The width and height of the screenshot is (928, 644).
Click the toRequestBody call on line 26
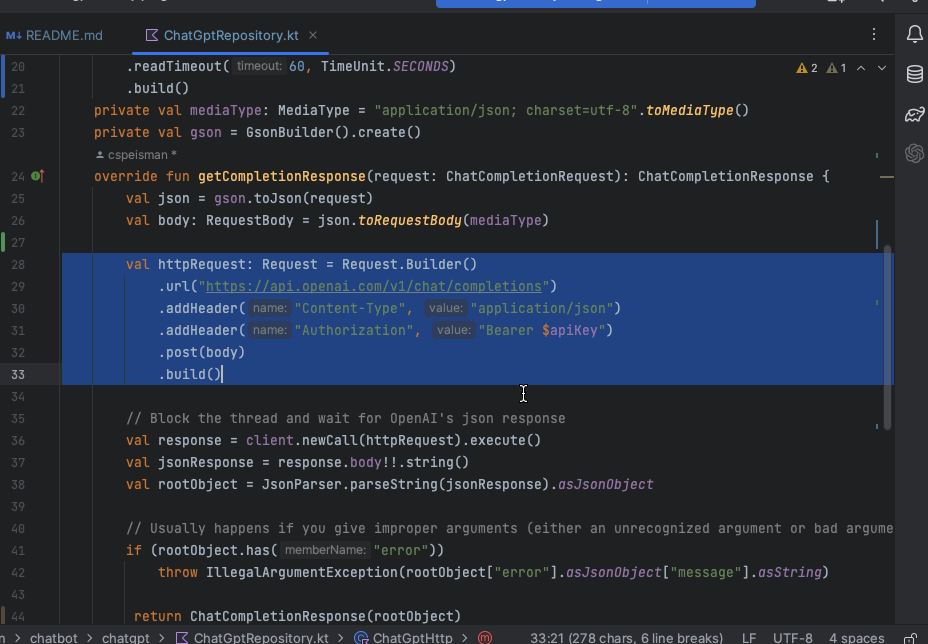(x=410, y=221)
